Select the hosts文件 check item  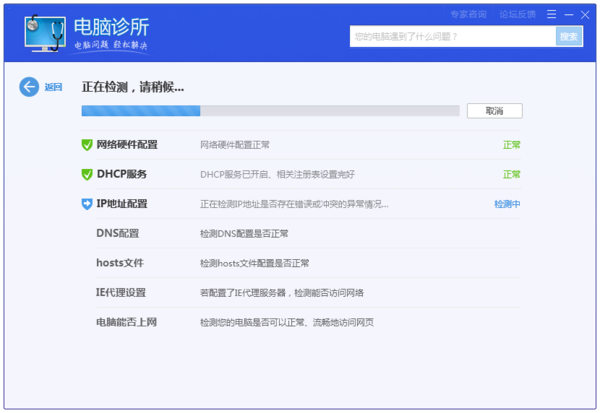click(x=120, y=263)
